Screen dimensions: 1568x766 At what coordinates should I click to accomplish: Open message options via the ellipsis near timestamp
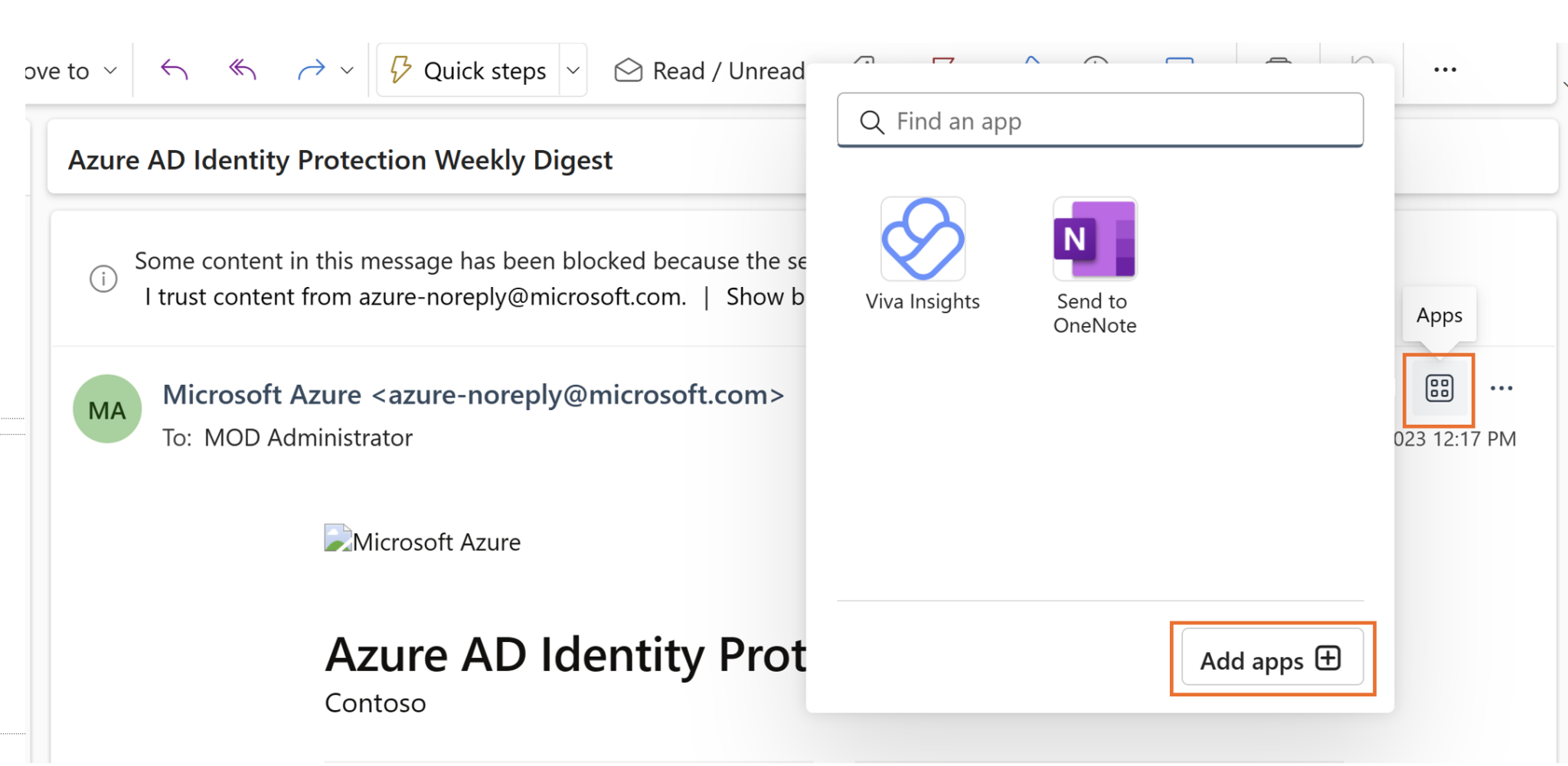point(1502,389)
